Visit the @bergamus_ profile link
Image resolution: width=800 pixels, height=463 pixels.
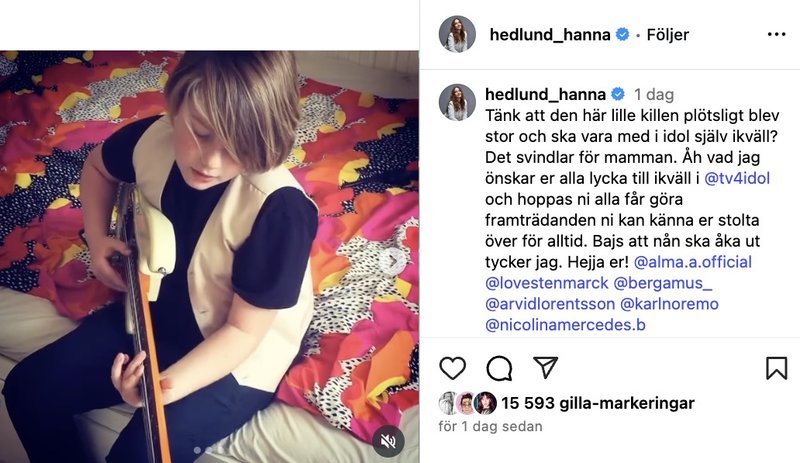click(x=663, y=283)
